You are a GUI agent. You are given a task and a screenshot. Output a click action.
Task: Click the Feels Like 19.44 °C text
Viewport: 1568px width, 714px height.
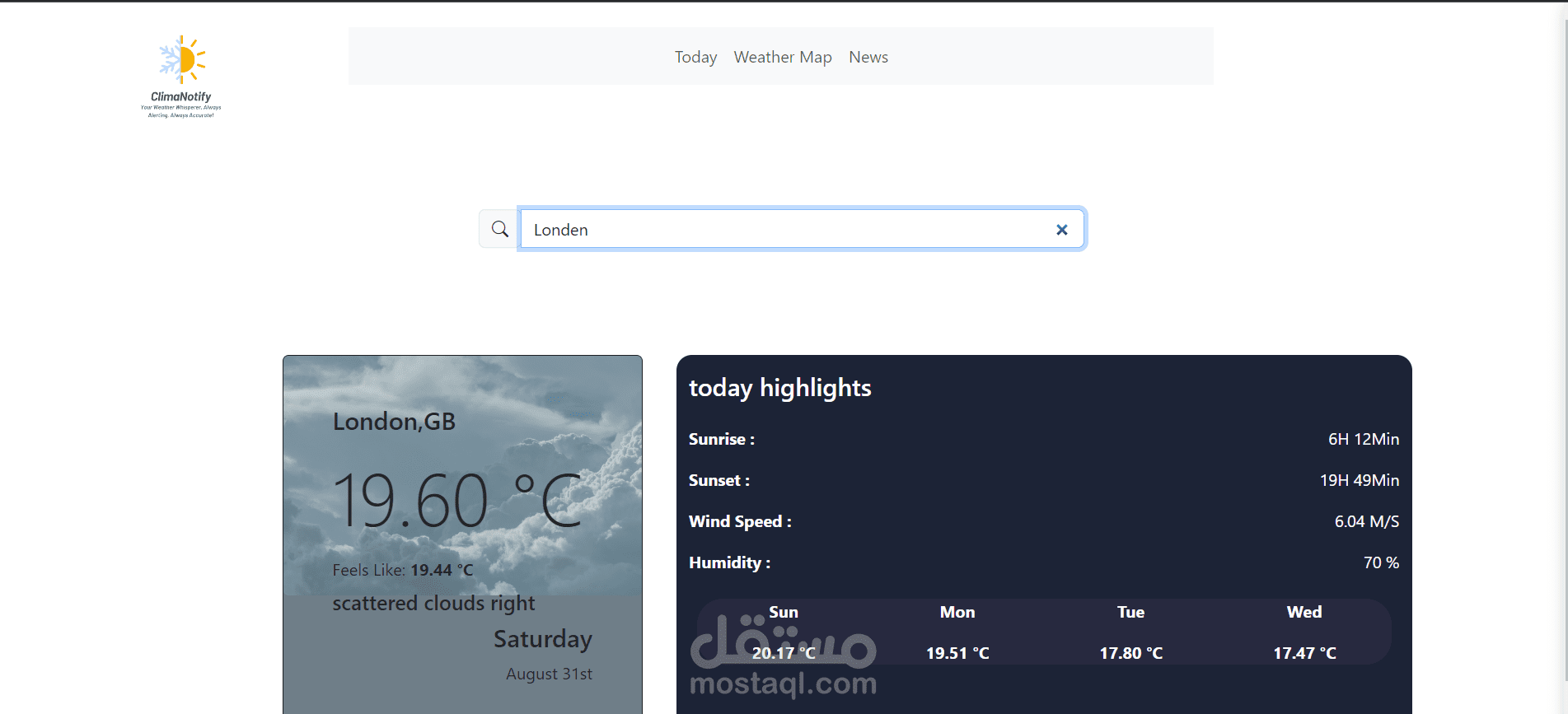pos(403,570)
